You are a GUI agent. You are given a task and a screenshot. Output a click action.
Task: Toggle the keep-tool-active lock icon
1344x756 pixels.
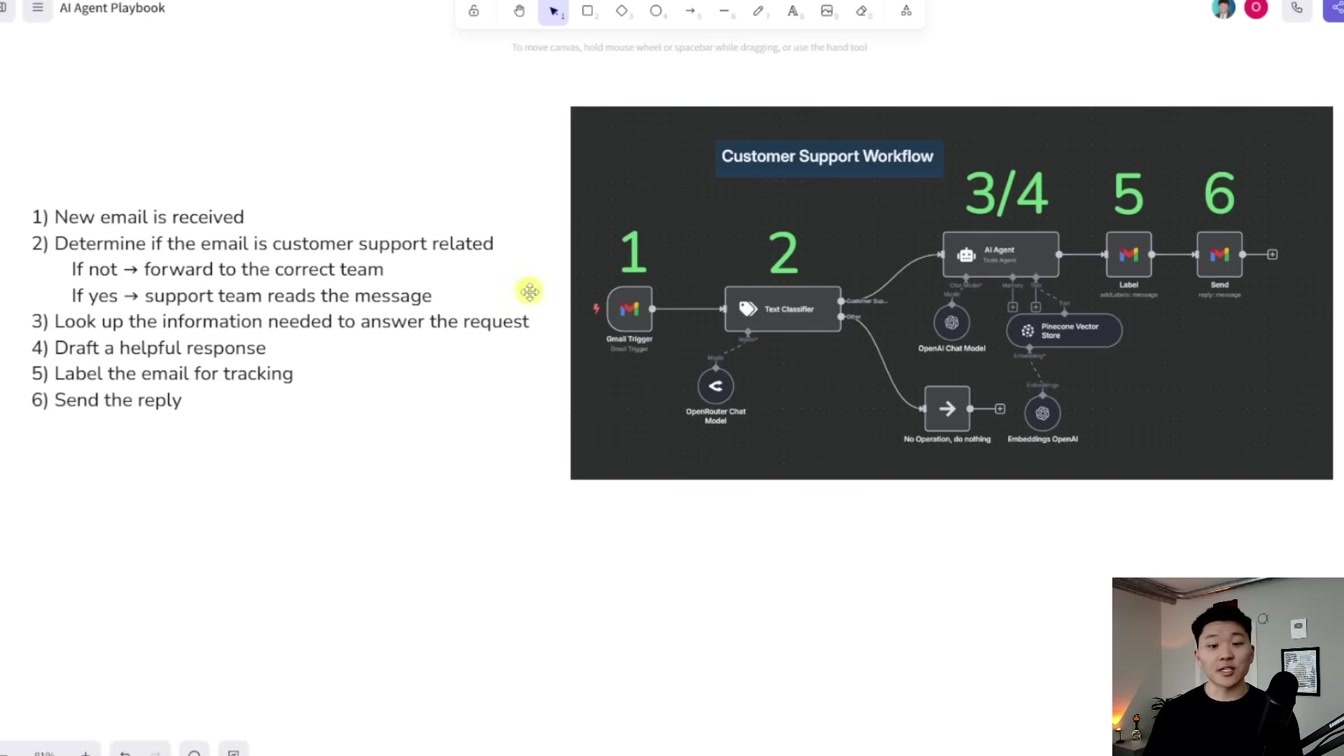tap(474, 11)
